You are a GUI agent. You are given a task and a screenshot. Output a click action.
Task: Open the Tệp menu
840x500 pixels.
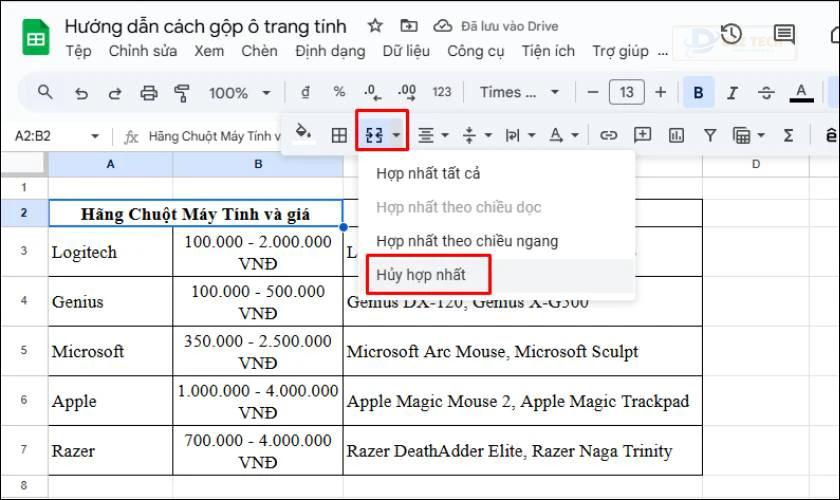point(78,51)
